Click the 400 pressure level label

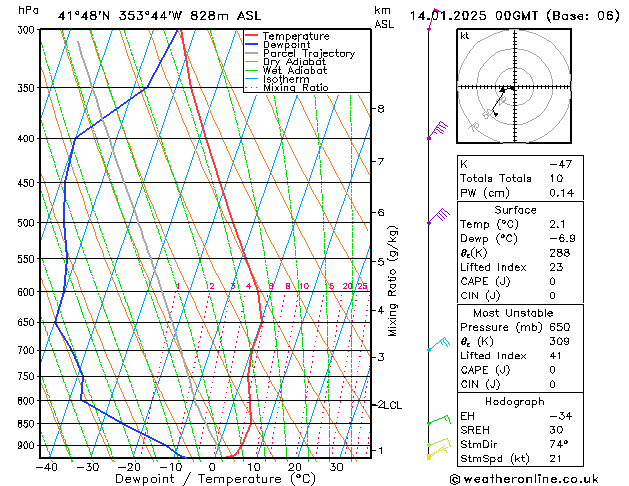pos(28,139)
